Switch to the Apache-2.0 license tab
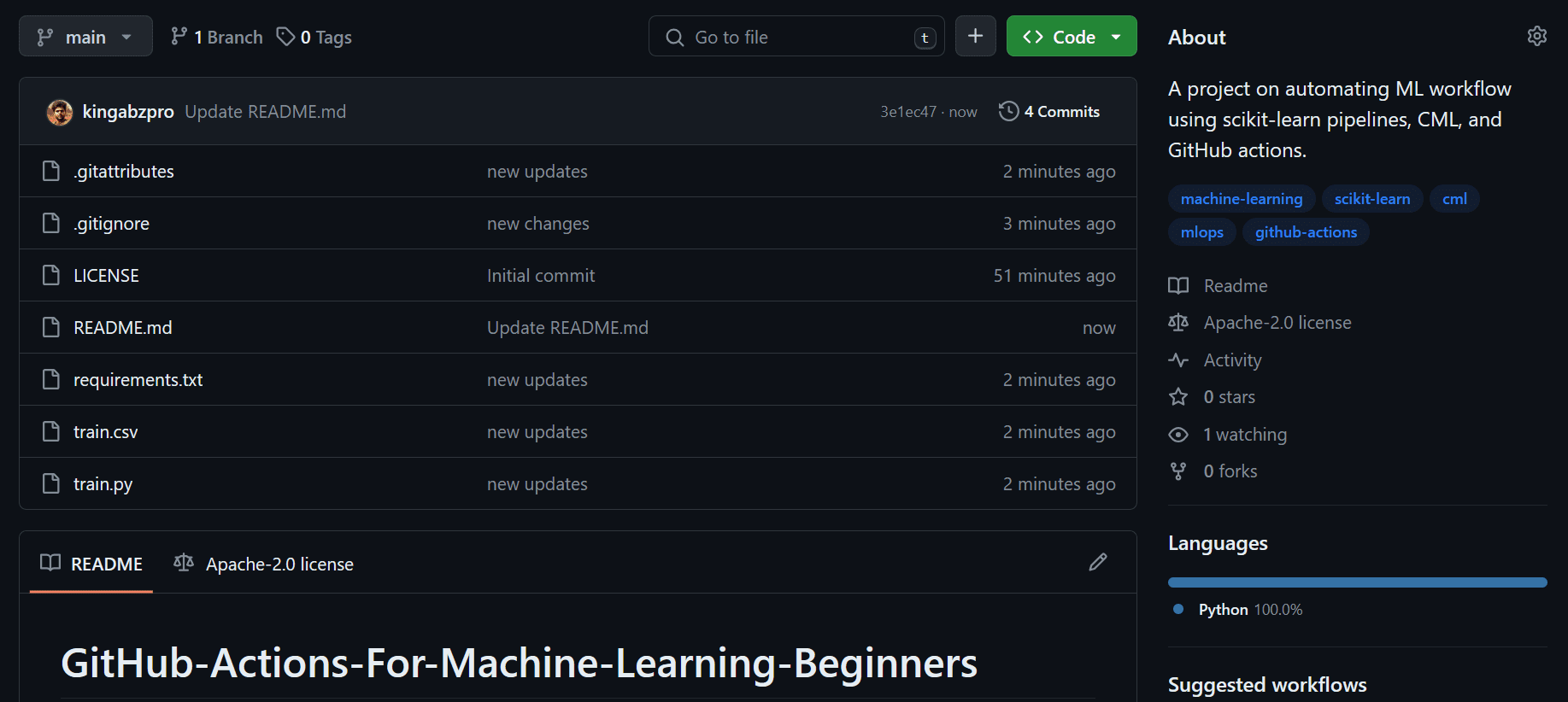Viewport: 1568px width, 702px height. tap(263, 564)
